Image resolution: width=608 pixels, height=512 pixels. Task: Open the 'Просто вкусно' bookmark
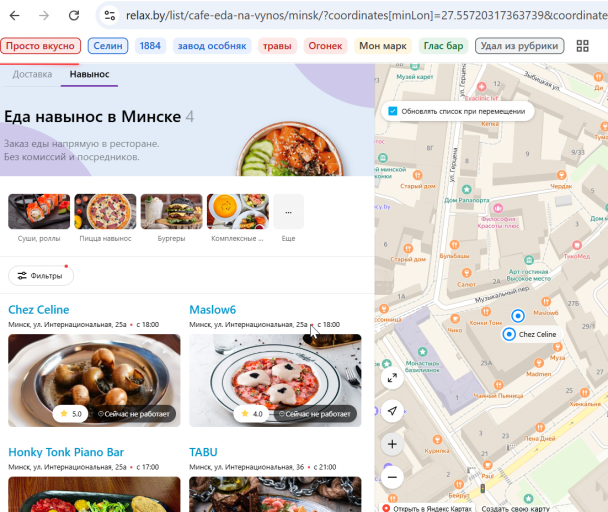(40, 46)
